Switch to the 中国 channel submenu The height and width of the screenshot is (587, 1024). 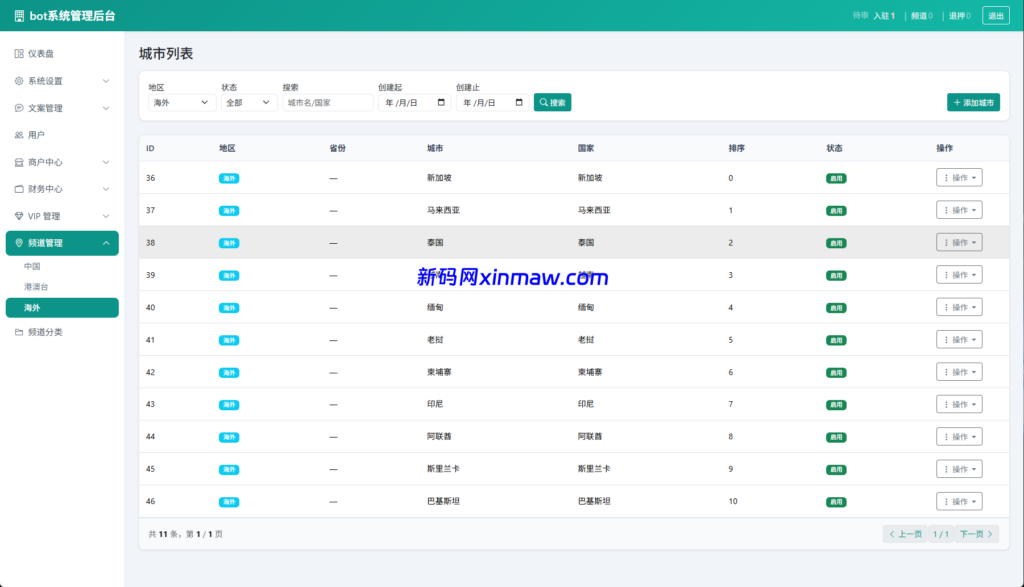pos(42,267)
